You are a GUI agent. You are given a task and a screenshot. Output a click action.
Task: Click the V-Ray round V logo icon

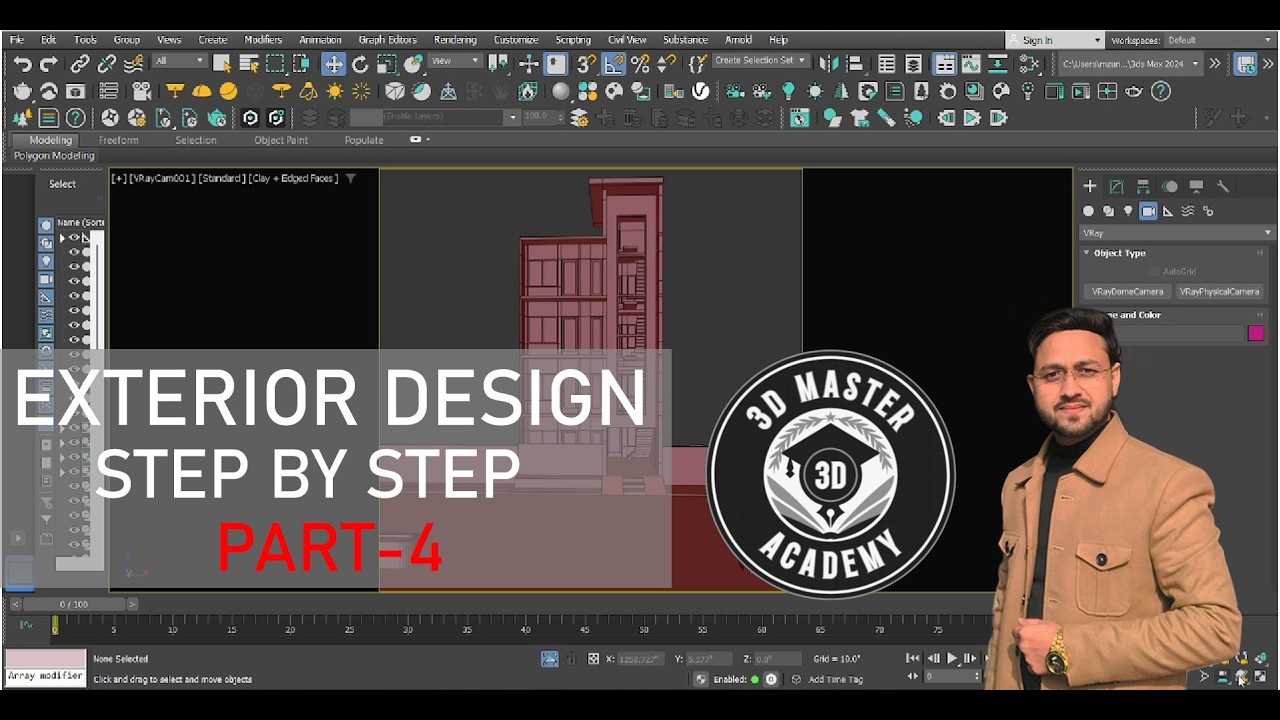click(701, 91)
